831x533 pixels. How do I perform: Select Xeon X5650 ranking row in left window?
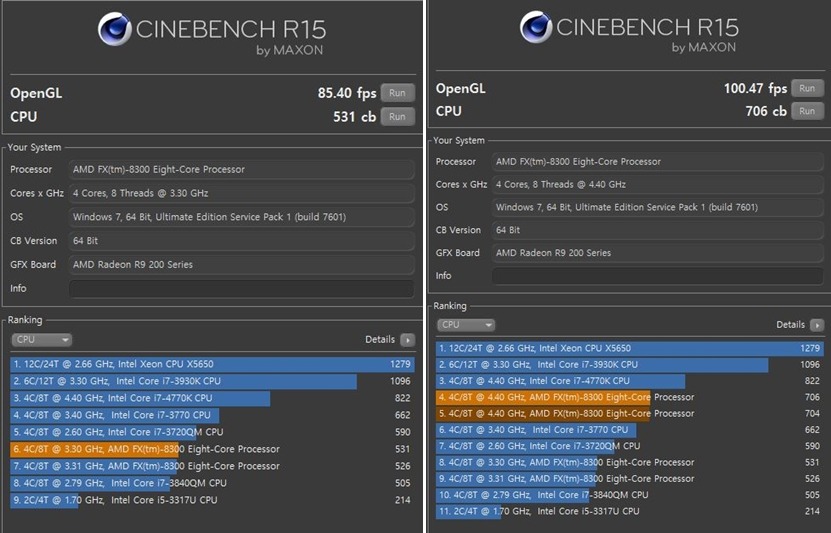click(x=212, y=364)
